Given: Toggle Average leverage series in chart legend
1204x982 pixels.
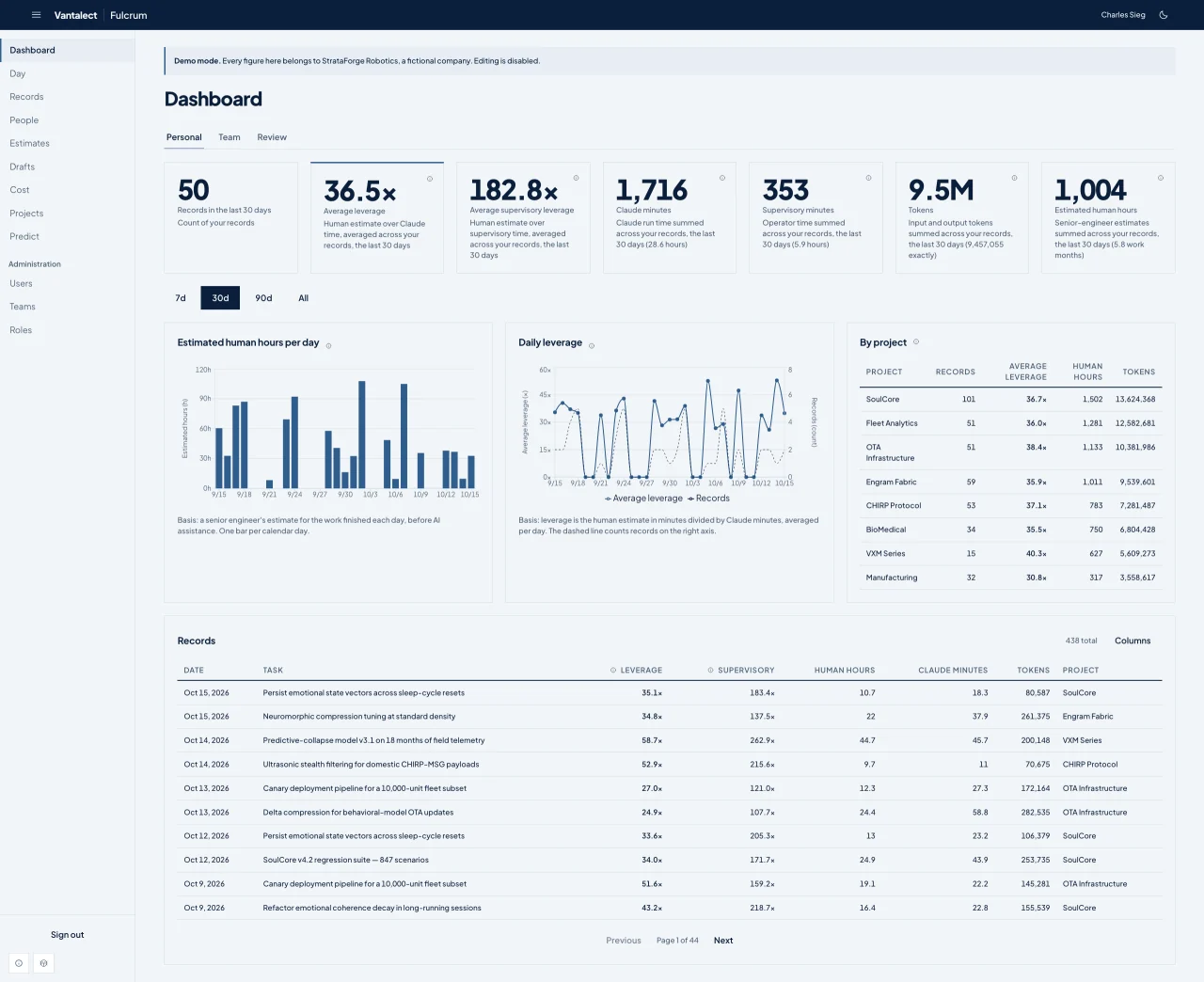Looking at the screenshot, I should click(643, 499).
